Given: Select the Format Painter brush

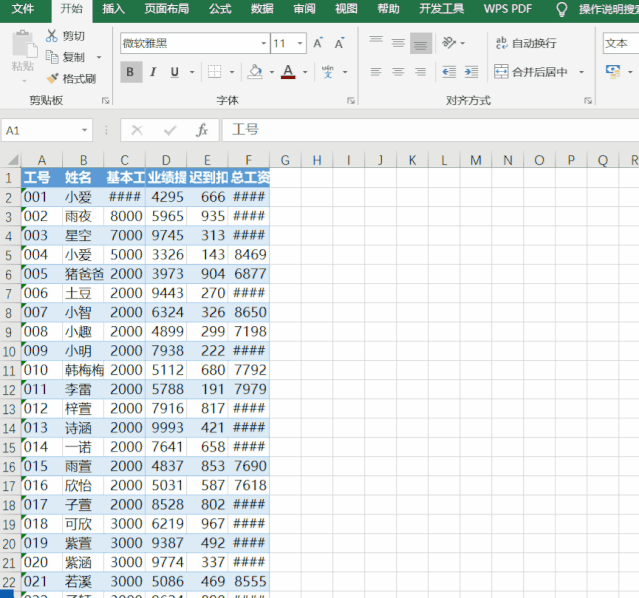Looking at the screenshot, I should point(52,78).
